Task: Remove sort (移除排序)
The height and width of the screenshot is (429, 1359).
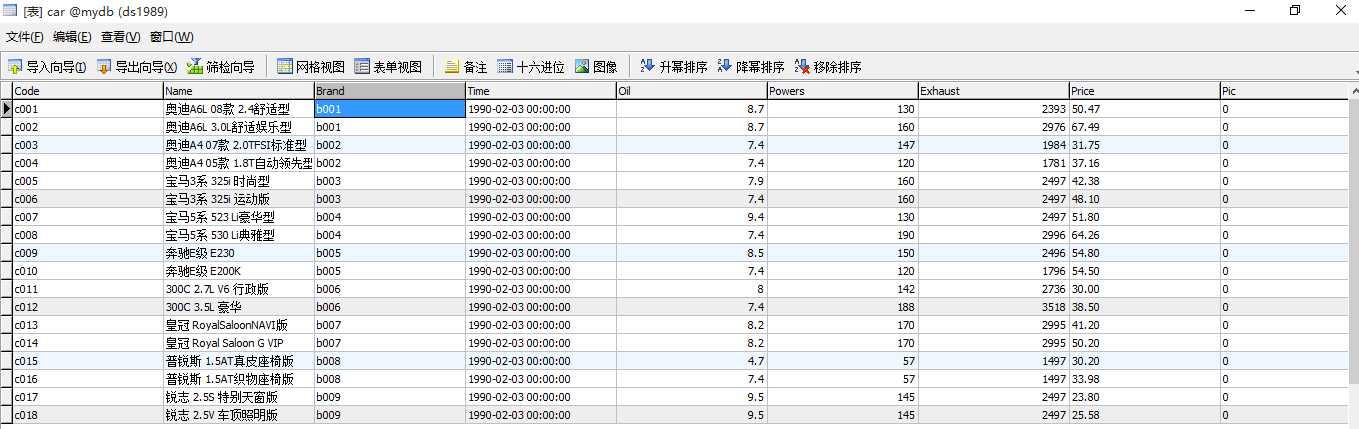Action: click(x=828, y=67)
